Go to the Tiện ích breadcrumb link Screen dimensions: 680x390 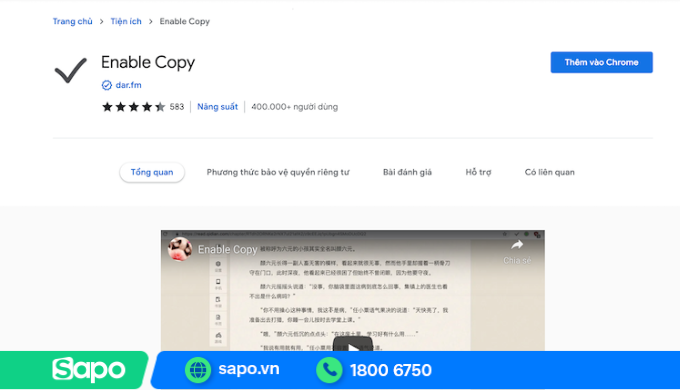coord(126,21)
